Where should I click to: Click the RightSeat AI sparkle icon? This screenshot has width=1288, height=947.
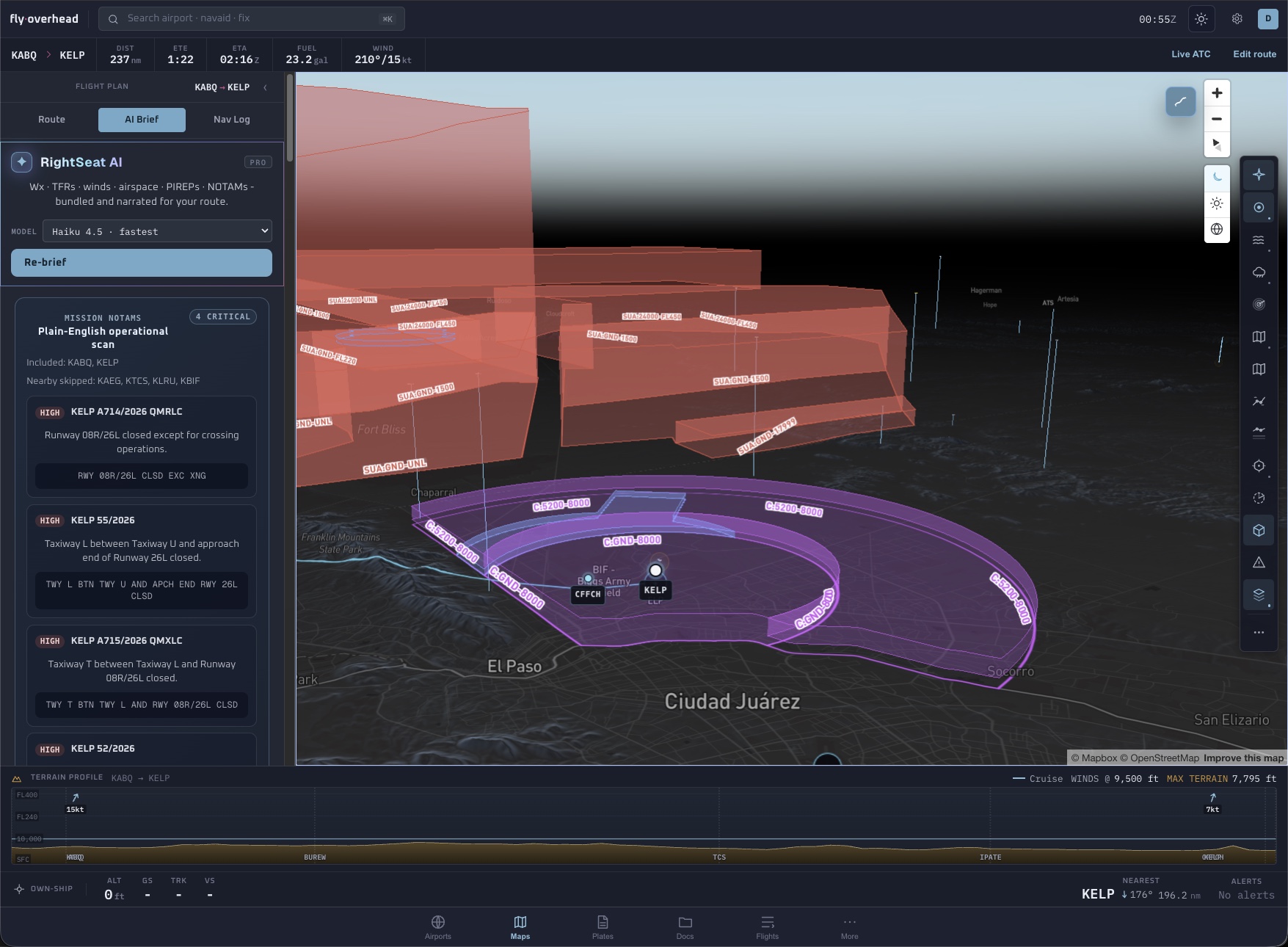21,162
